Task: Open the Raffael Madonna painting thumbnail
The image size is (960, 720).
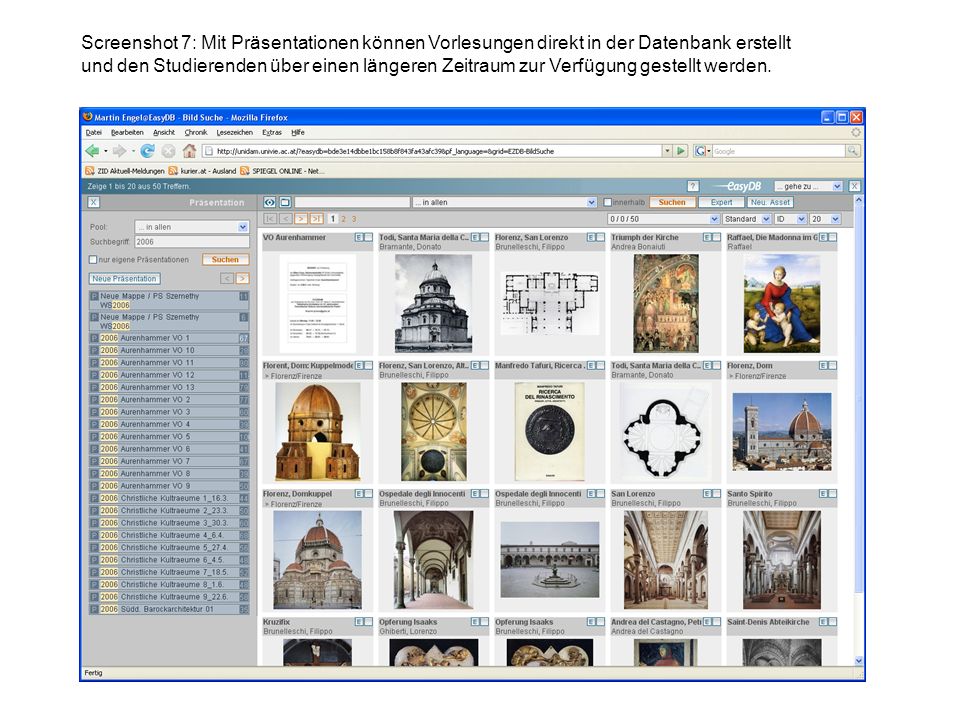Action: pos(782,304)
